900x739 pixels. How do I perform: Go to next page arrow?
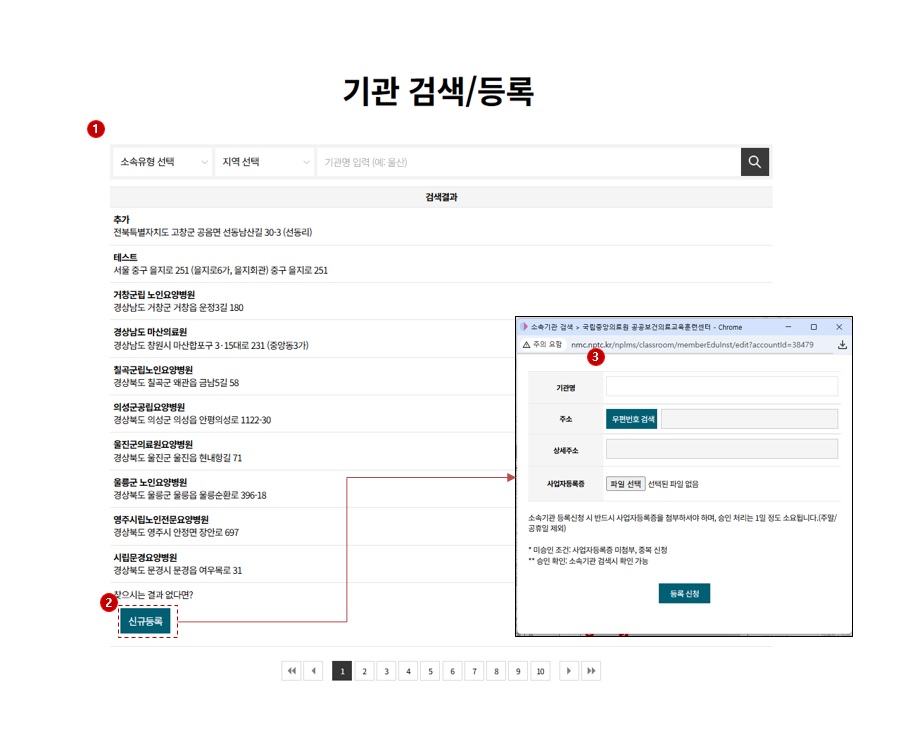coord(569,672)
